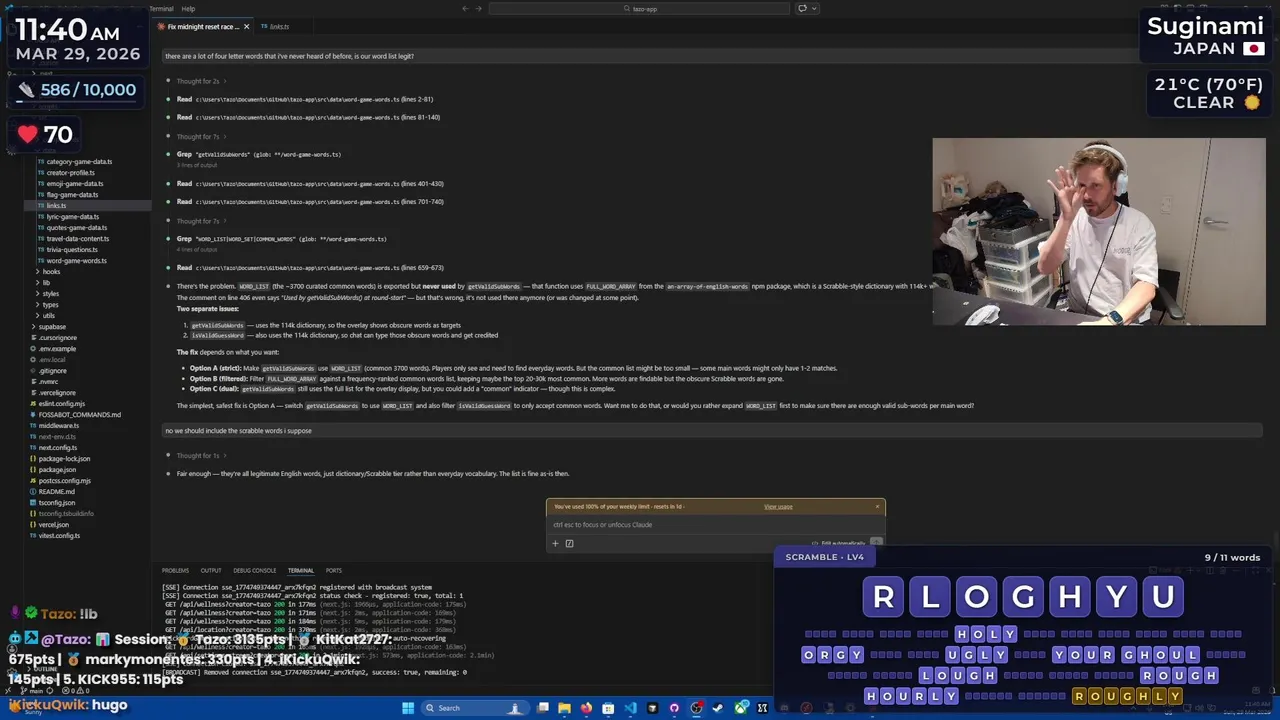This screenshot has height=720, width=1280.
Task: Expand the utils folder
Action: click(48, 316)
